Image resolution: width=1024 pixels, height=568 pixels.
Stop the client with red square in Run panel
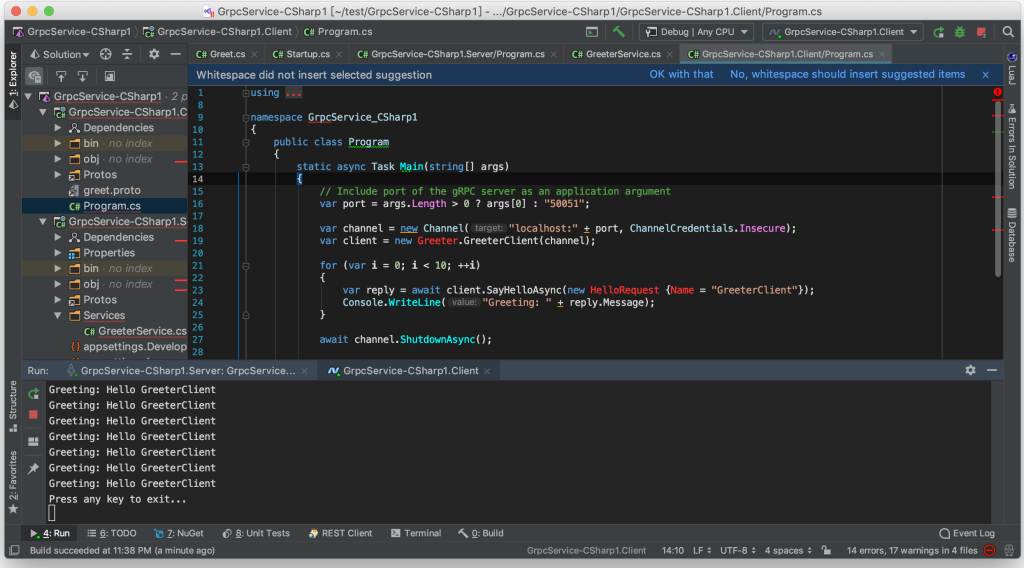click(x=33, y=415)
